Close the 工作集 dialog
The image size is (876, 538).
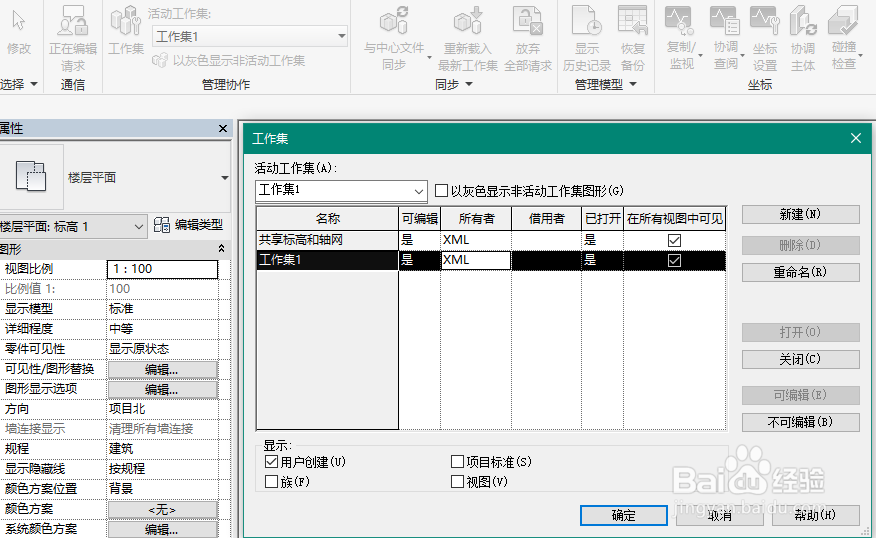(x=855, y=138)
